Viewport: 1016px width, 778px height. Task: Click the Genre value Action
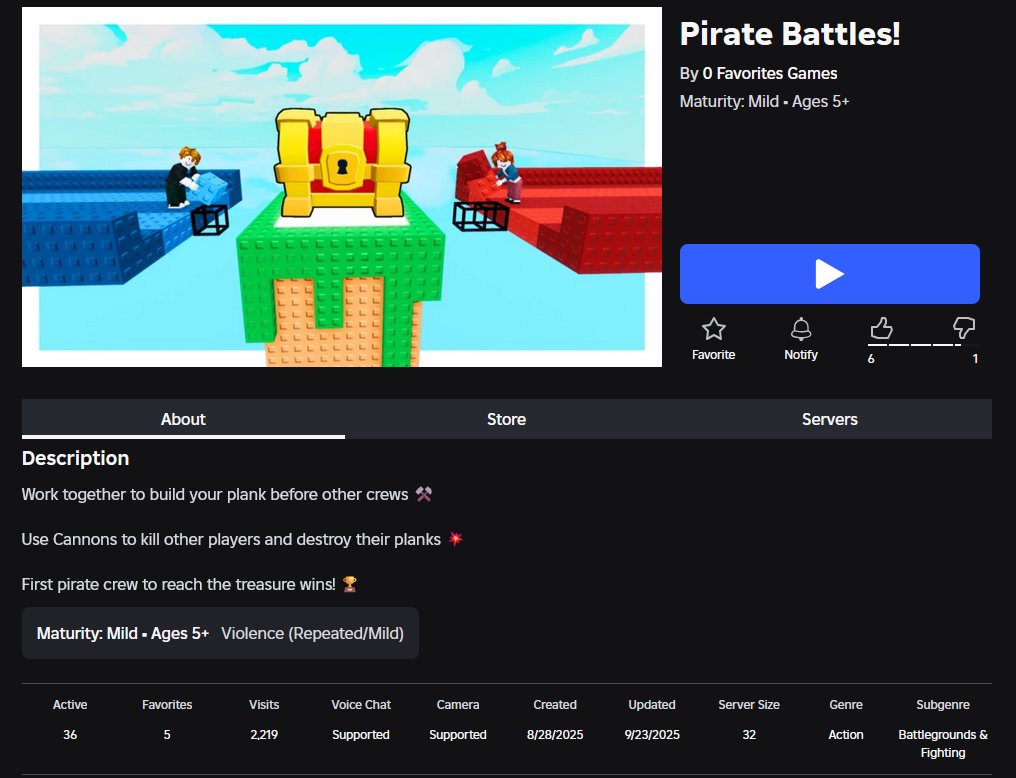(846, 735)
